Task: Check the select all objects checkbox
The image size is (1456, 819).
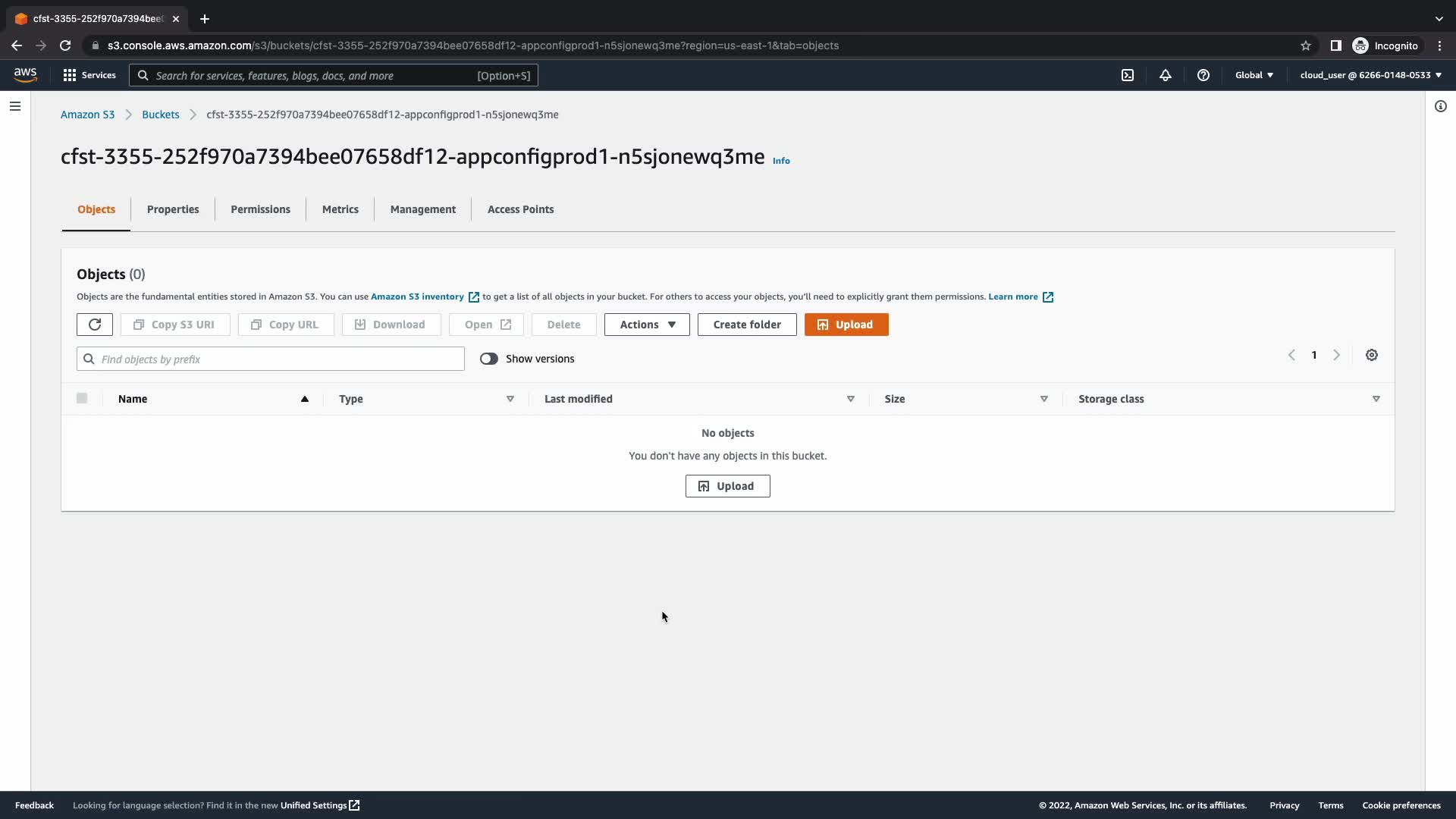Action: coord(82,398)
